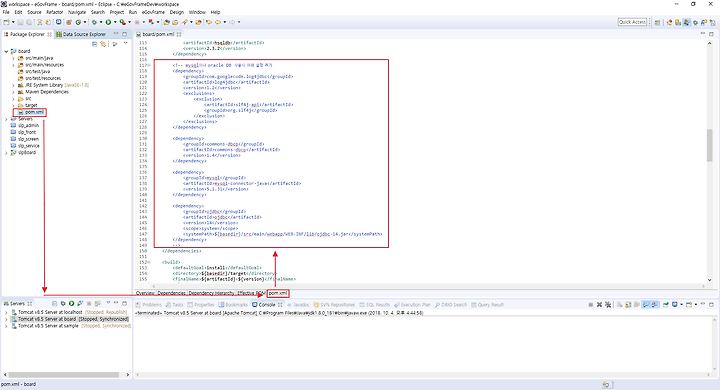This screenshot has height=390, width=720.
Task: Open the Window menu
Action: (x=197, y=12)
